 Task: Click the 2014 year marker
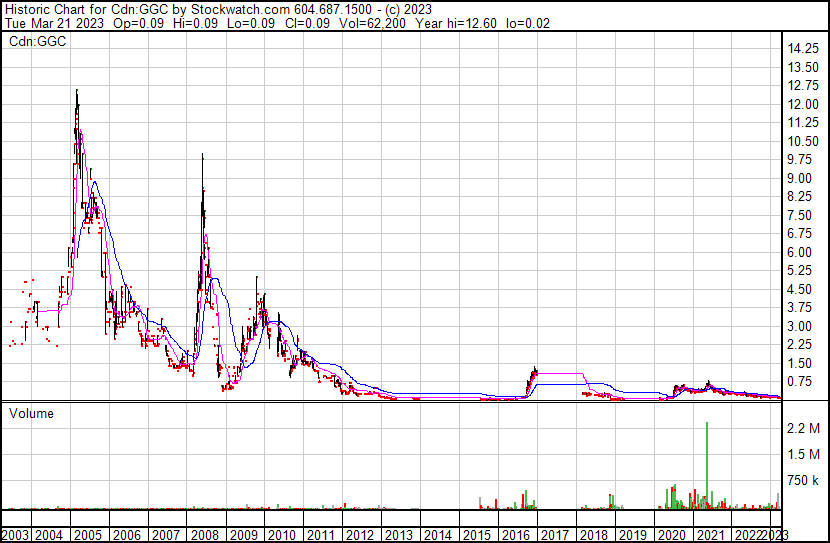[x=440, y=534]
